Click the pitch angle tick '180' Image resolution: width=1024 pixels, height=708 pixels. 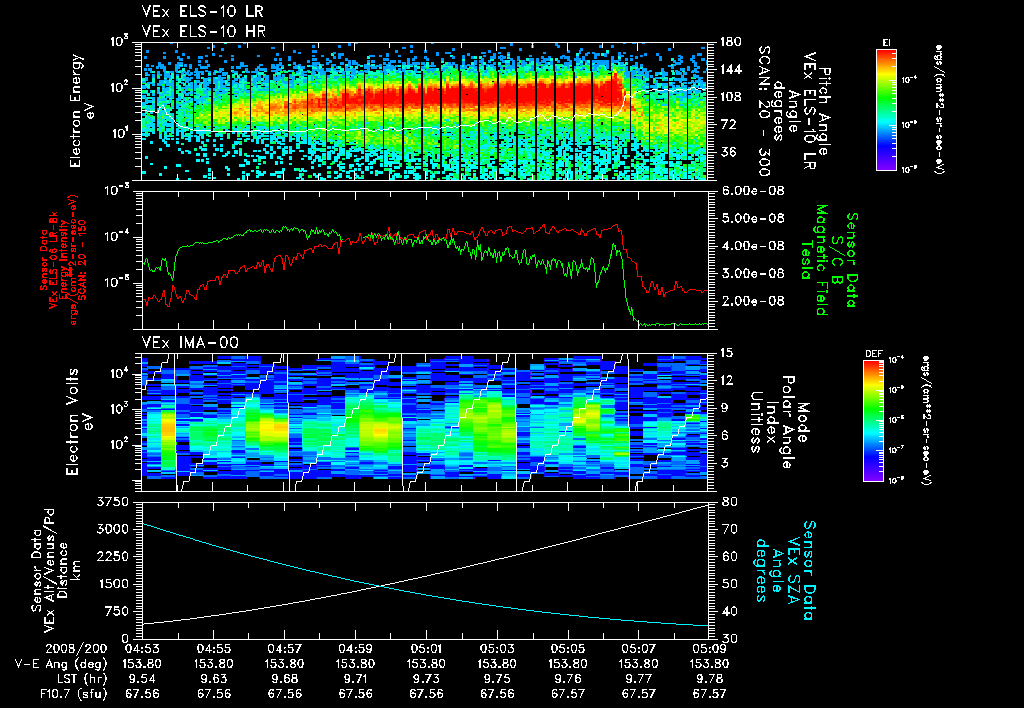point(731,42)
